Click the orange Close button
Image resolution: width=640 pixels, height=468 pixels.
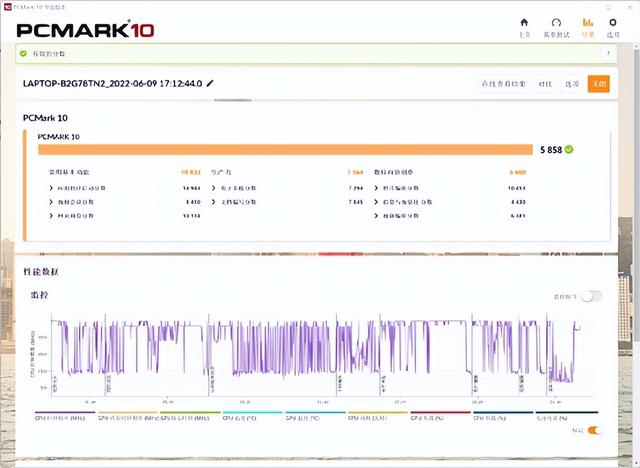click(599, 84)
